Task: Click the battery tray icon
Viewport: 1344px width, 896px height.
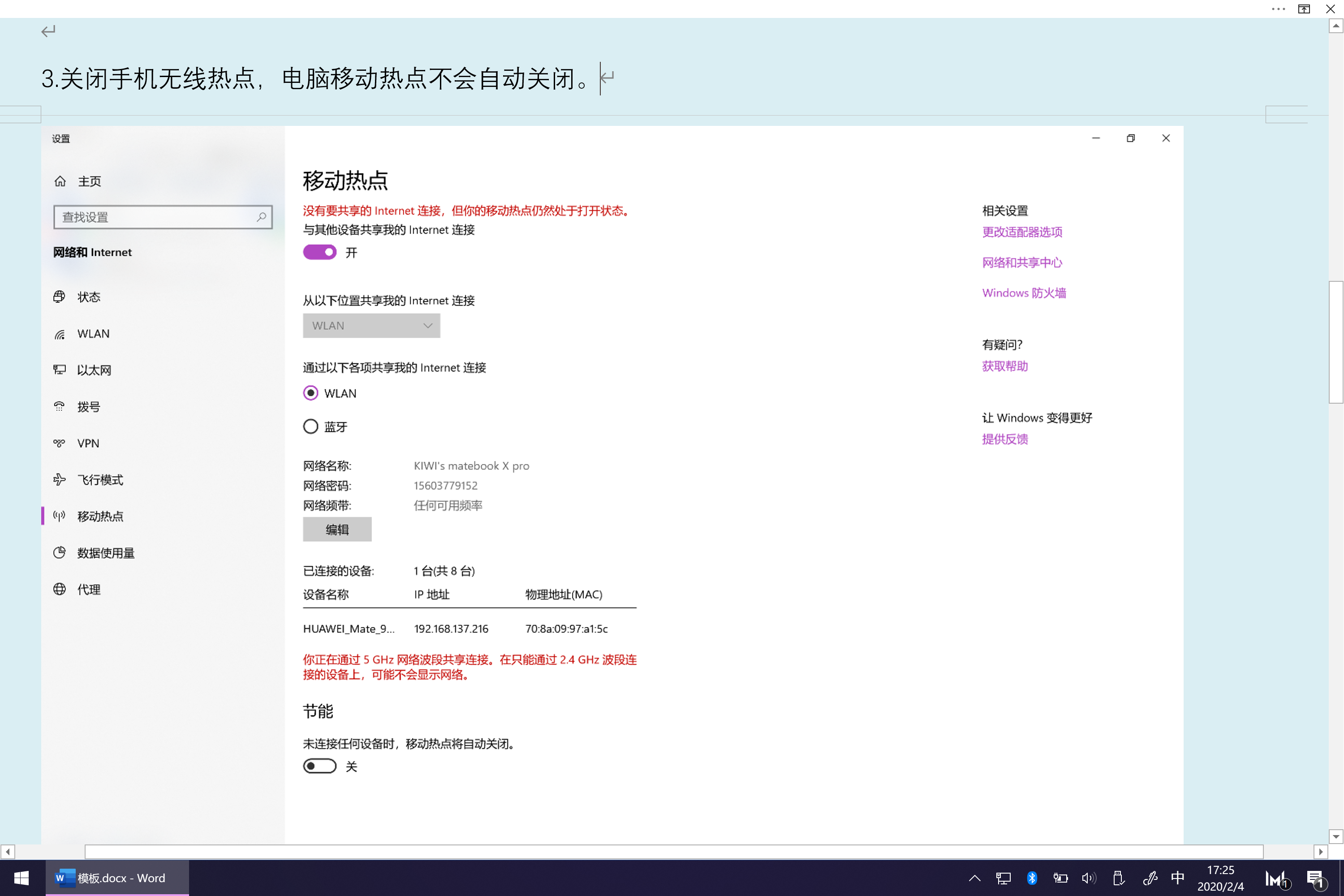Action: pos(1060,878)
